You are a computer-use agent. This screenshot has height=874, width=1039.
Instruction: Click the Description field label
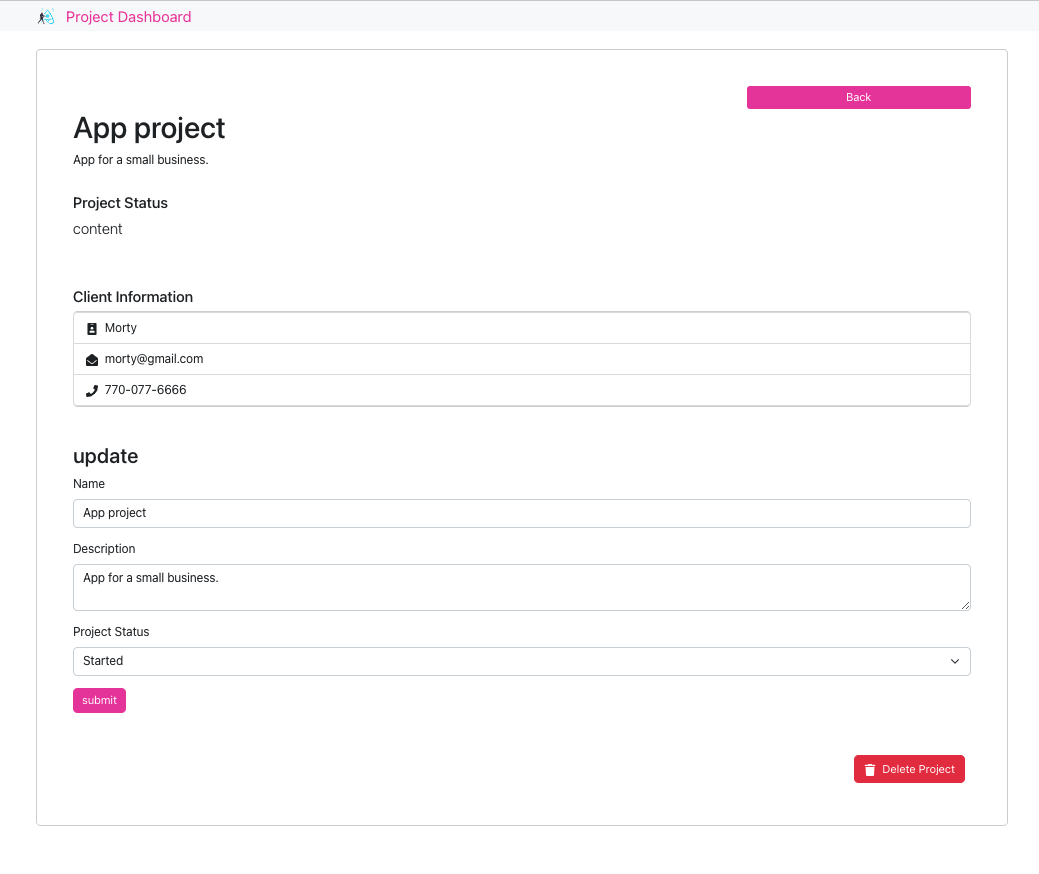pos(104,549)
